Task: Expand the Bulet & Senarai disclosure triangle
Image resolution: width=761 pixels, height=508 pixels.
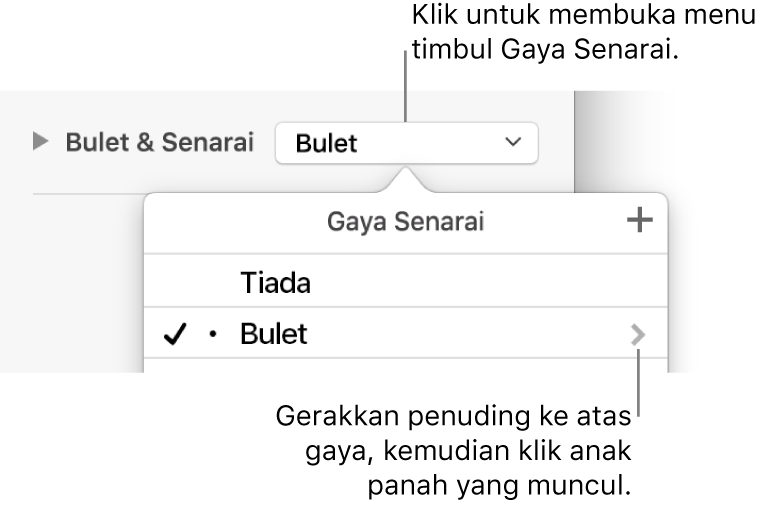Action: click(x=40, y=143)
